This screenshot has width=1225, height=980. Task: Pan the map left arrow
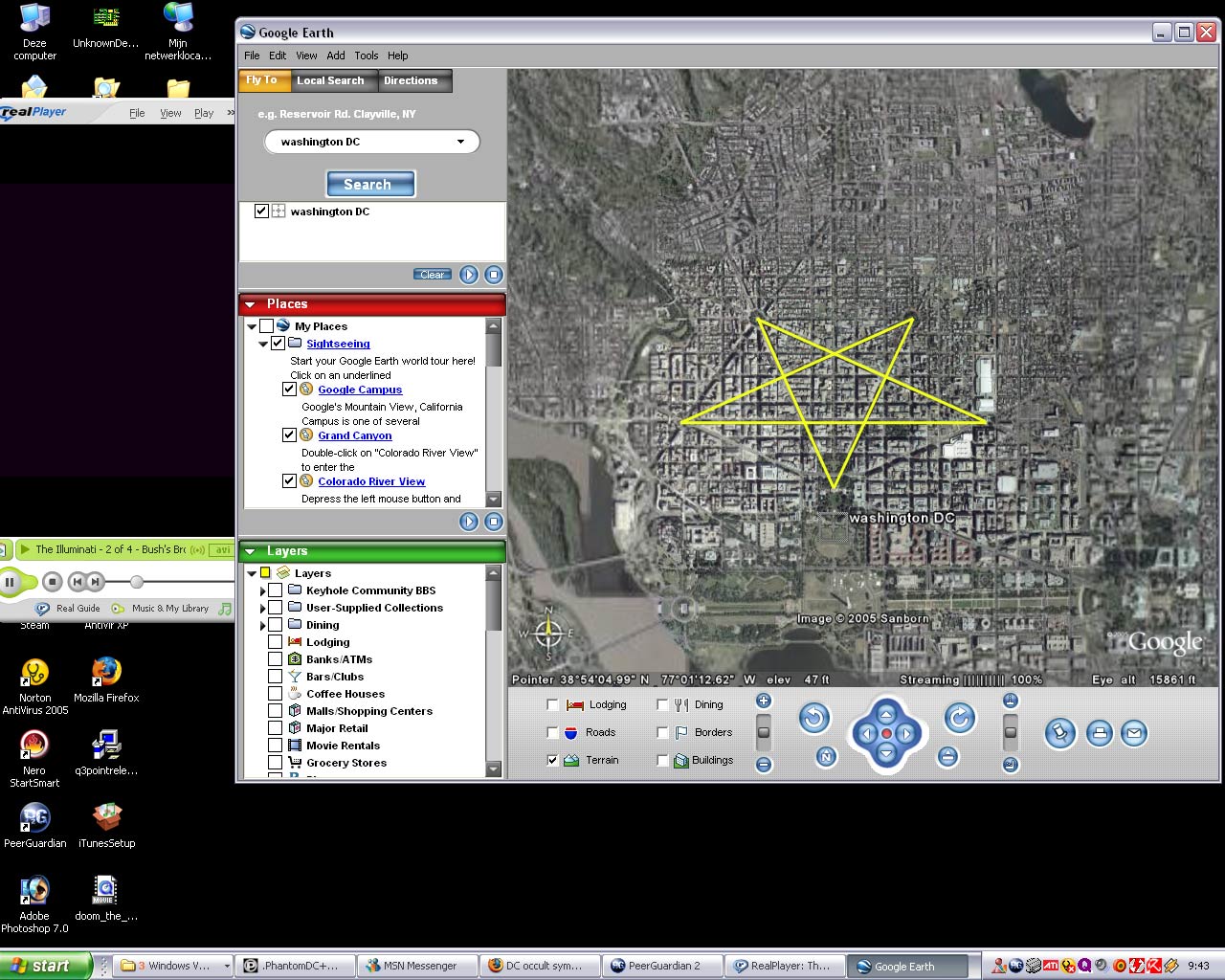click(866, 734)
